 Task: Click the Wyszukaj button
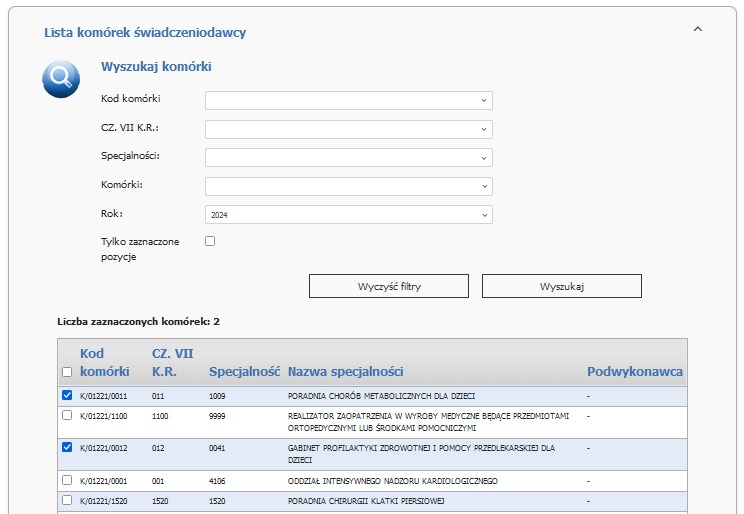[x=561, y=286]
